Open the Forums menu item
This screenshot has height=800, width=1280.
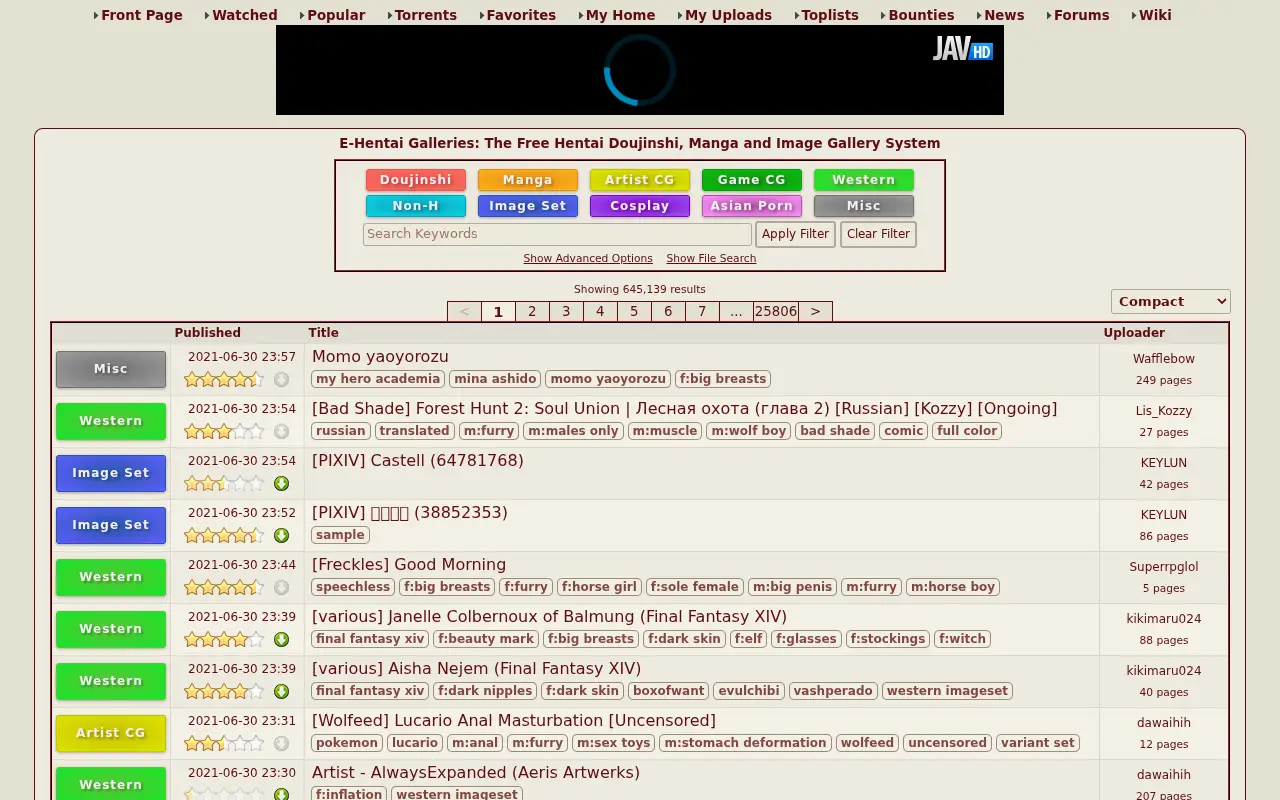1082,15
